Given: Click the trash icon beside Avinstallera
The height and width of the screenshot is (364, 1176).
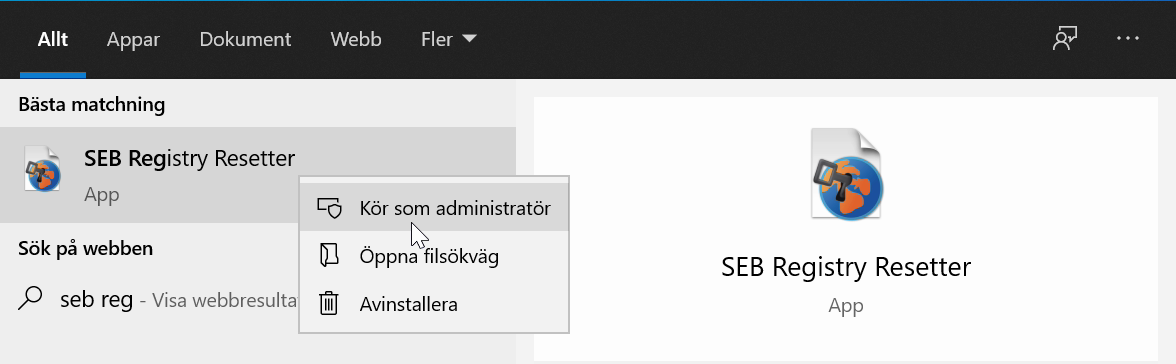Looking at the screenshot, I should click(x=328, y=304).
